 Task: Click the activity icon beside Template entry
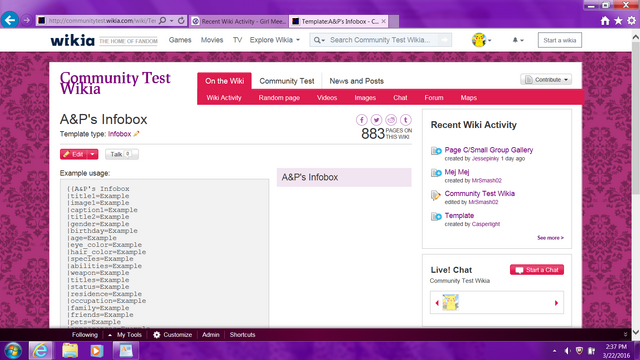[436, 216]
